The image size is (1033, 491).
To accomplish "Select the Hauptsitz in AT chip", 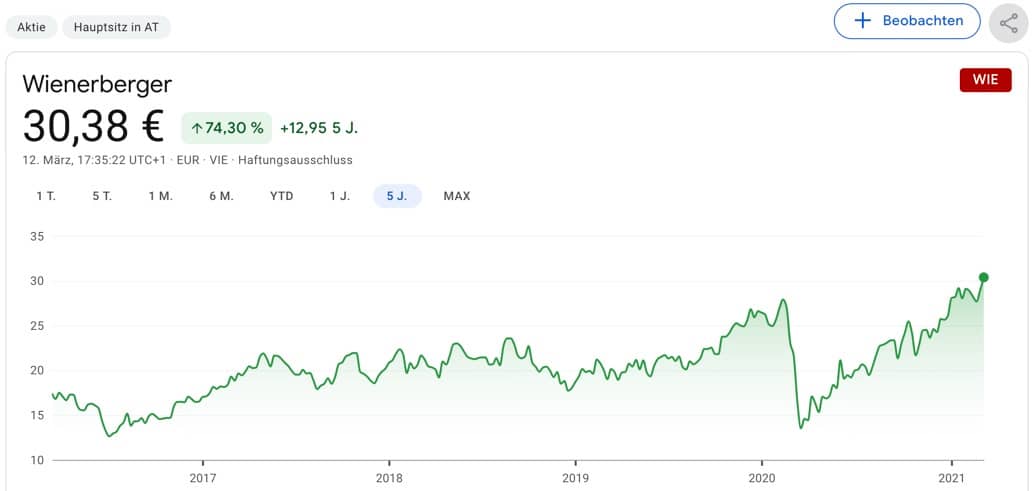I will point(117,28).
